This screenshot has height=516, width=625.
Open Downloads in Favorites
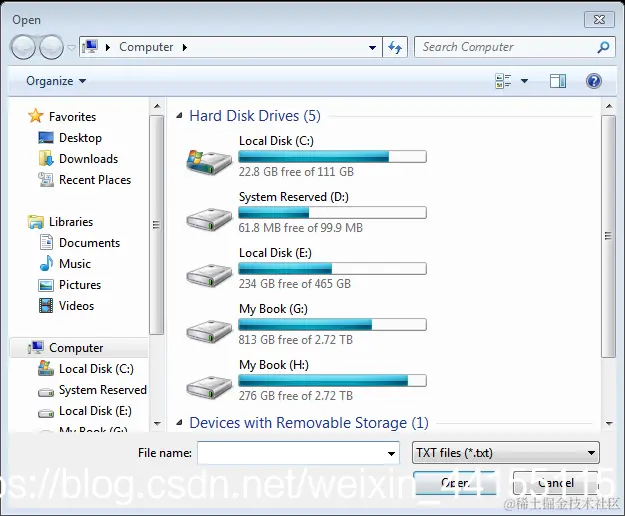[78, 159]
